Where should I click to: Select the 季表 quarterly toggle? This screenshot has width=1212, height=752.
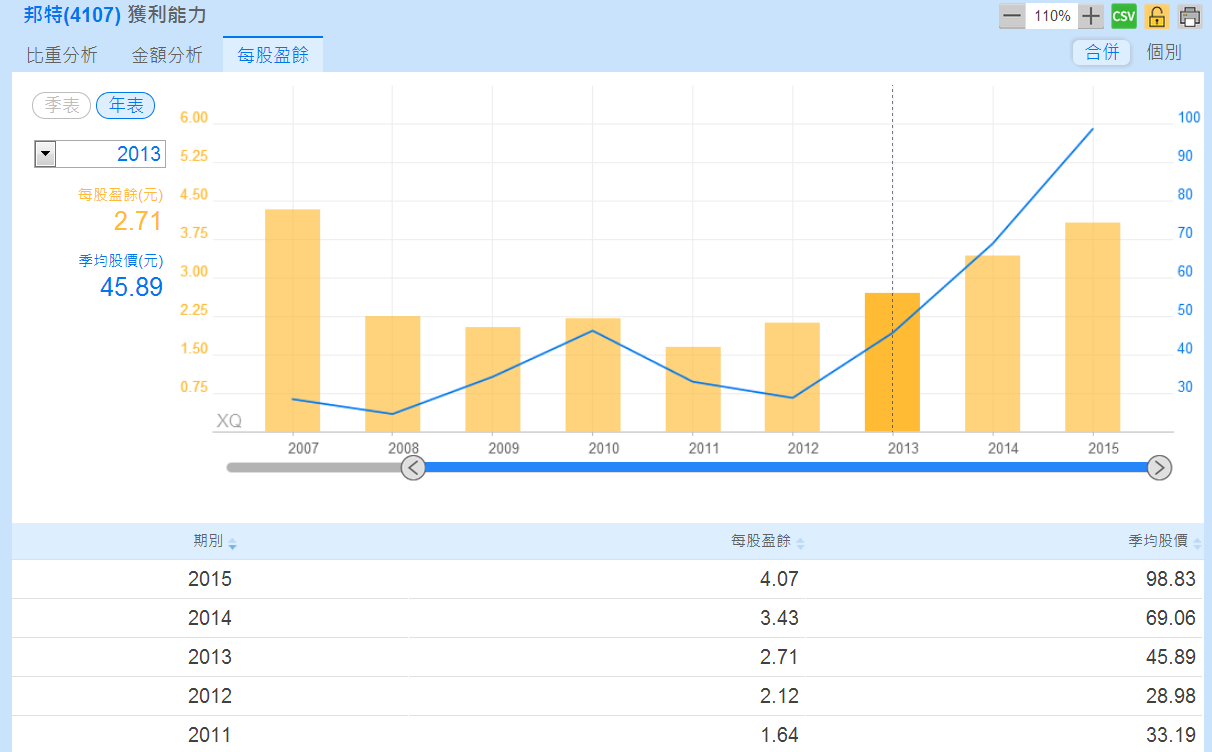62,105
